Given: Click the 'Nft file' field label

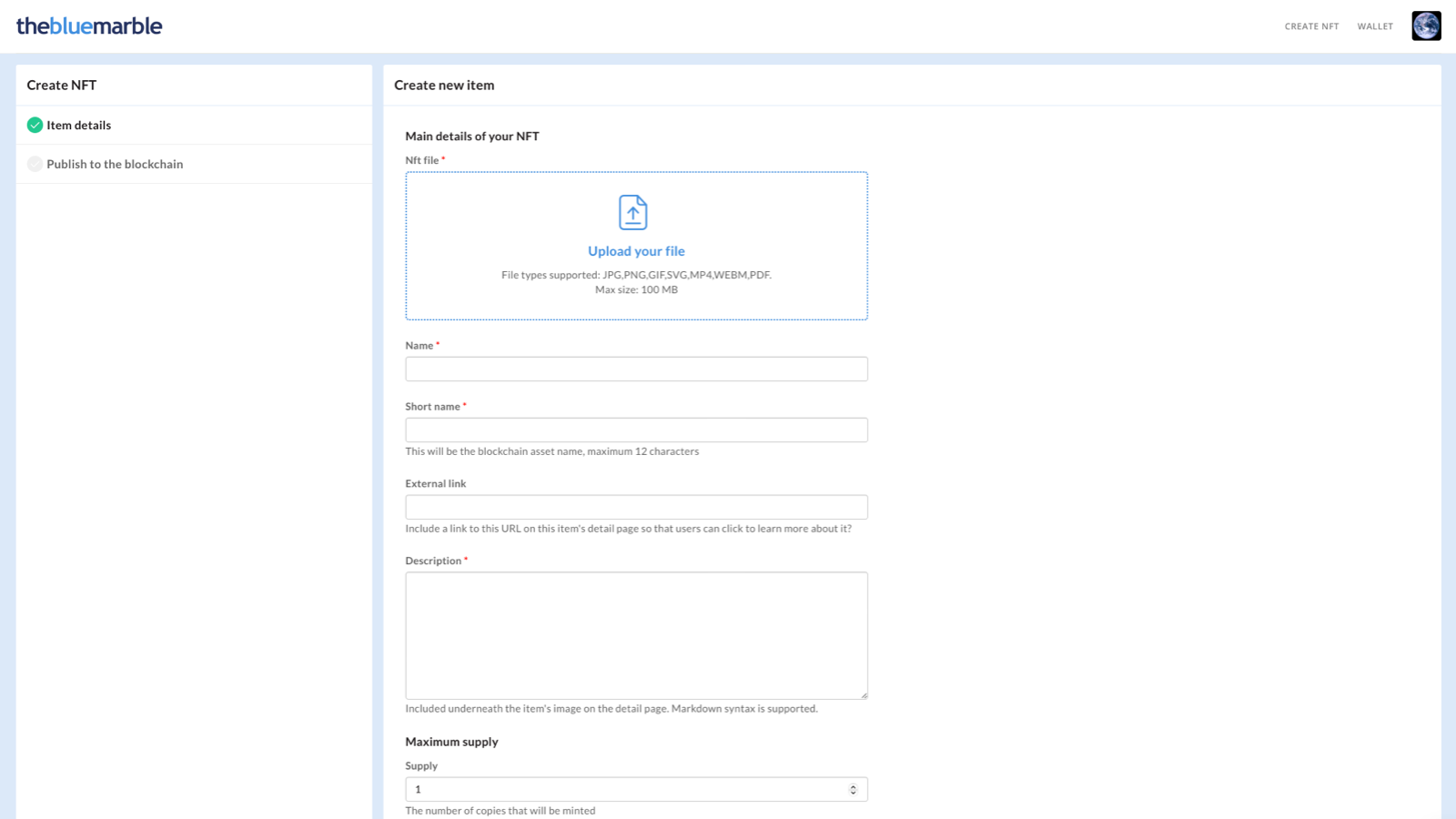Looking at the screenshot, I should (x=422, y=161).
